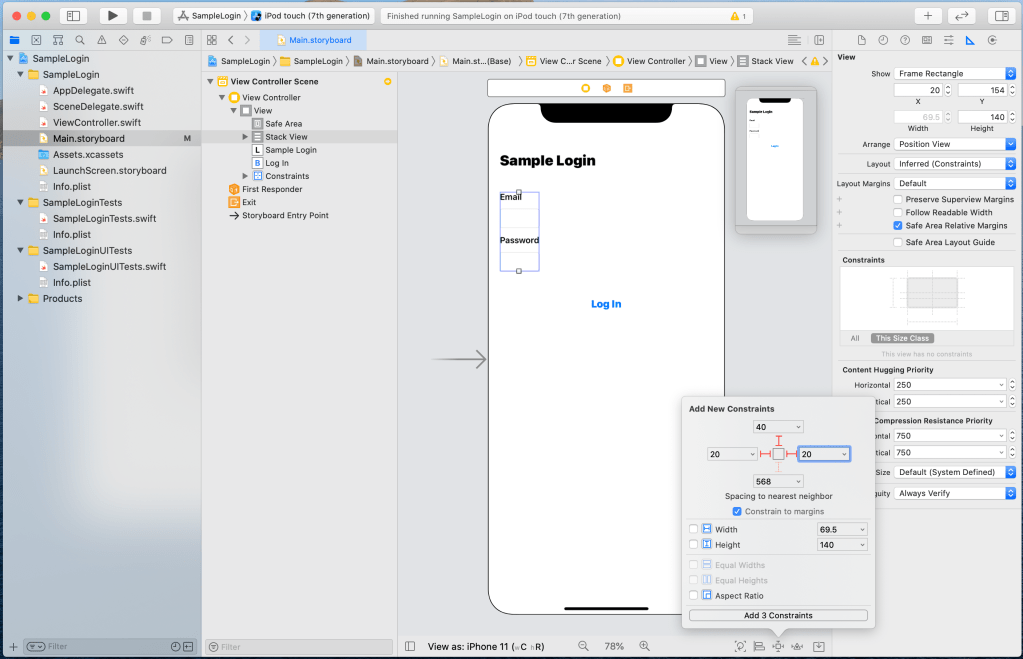1023x659 pixels.
Task: Click Add 3 Constraints button
Action: 778,615
